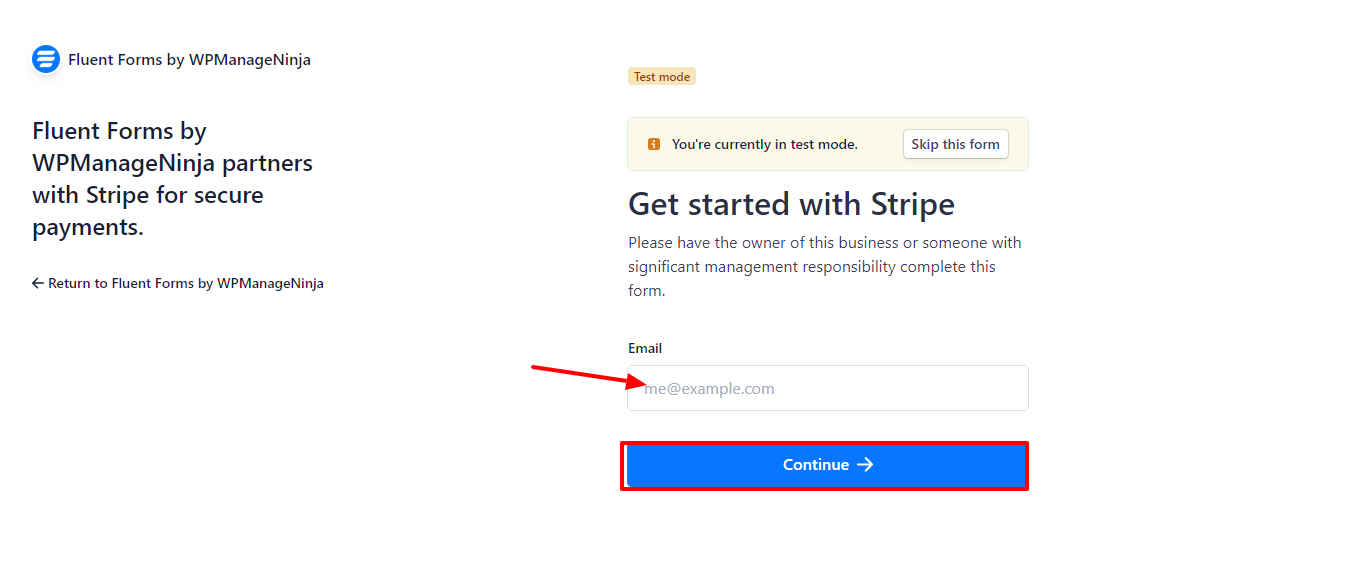
Task: Skip this form via the banner button
Action: [956, 144]
